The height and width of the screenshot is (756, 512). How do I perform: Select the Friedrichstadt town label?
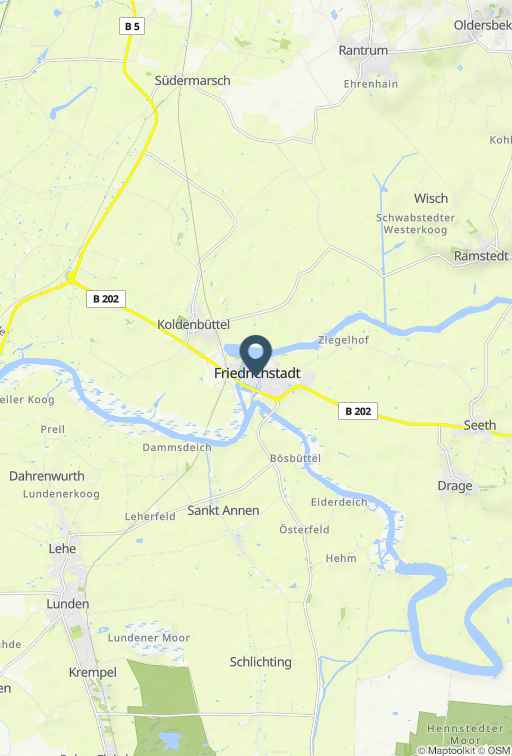click(x=257, y=373)
